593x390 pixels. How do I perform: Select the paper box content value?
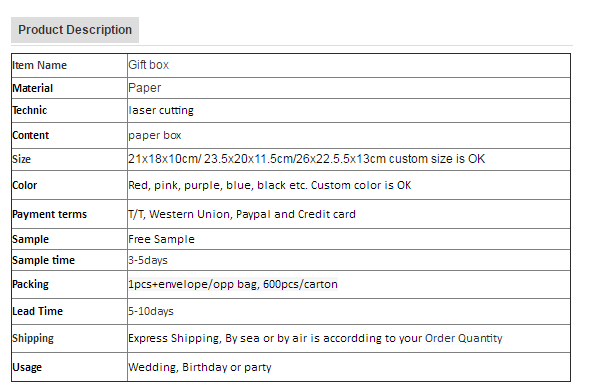click(155, 135)
